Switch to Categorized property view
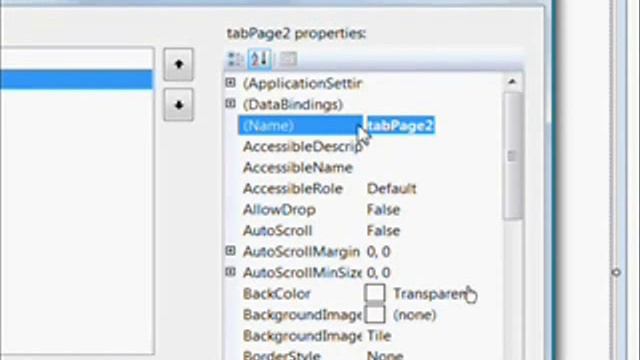The height and width of the screenshot is (360, 640). 236,60
